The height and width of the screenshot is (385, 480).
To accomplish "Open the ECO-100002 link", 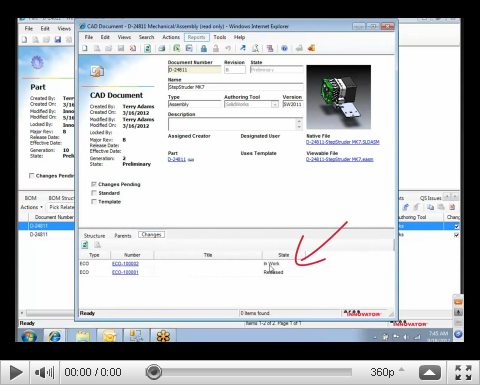I will point(125,264).
